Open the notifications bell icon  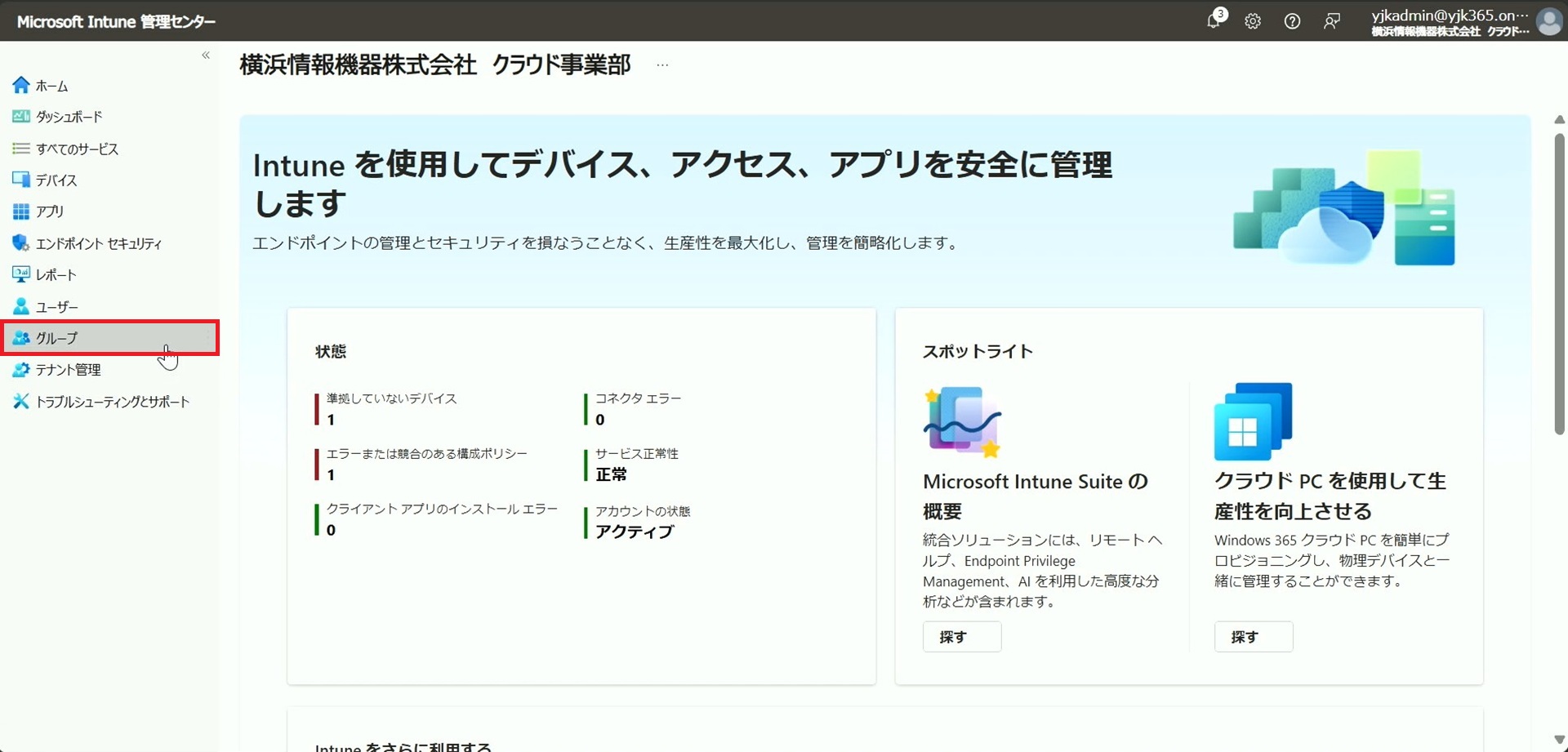1214,20
